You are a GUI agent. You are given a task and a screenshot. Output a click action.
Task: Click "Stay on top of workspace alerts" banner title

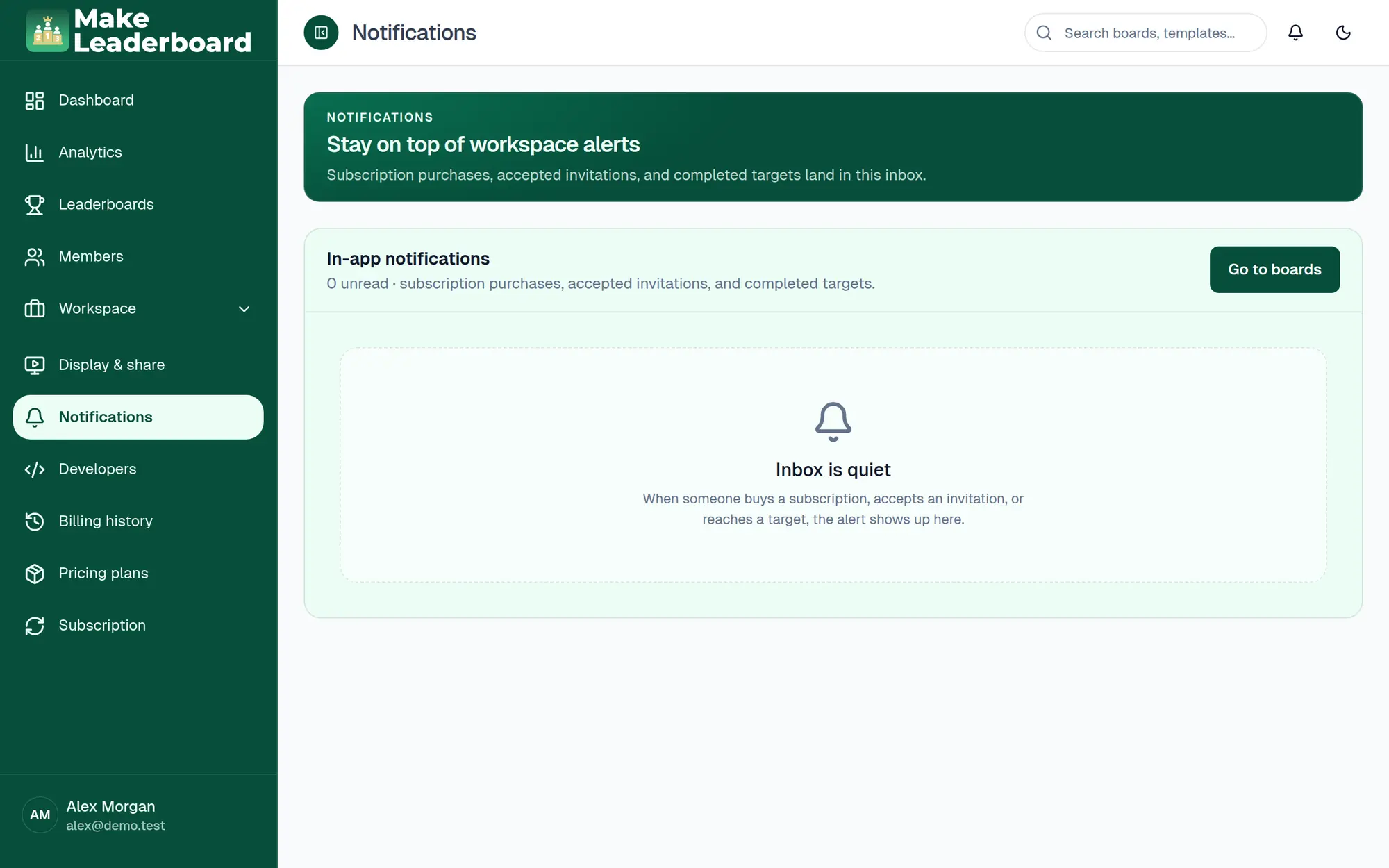point(483,144)
